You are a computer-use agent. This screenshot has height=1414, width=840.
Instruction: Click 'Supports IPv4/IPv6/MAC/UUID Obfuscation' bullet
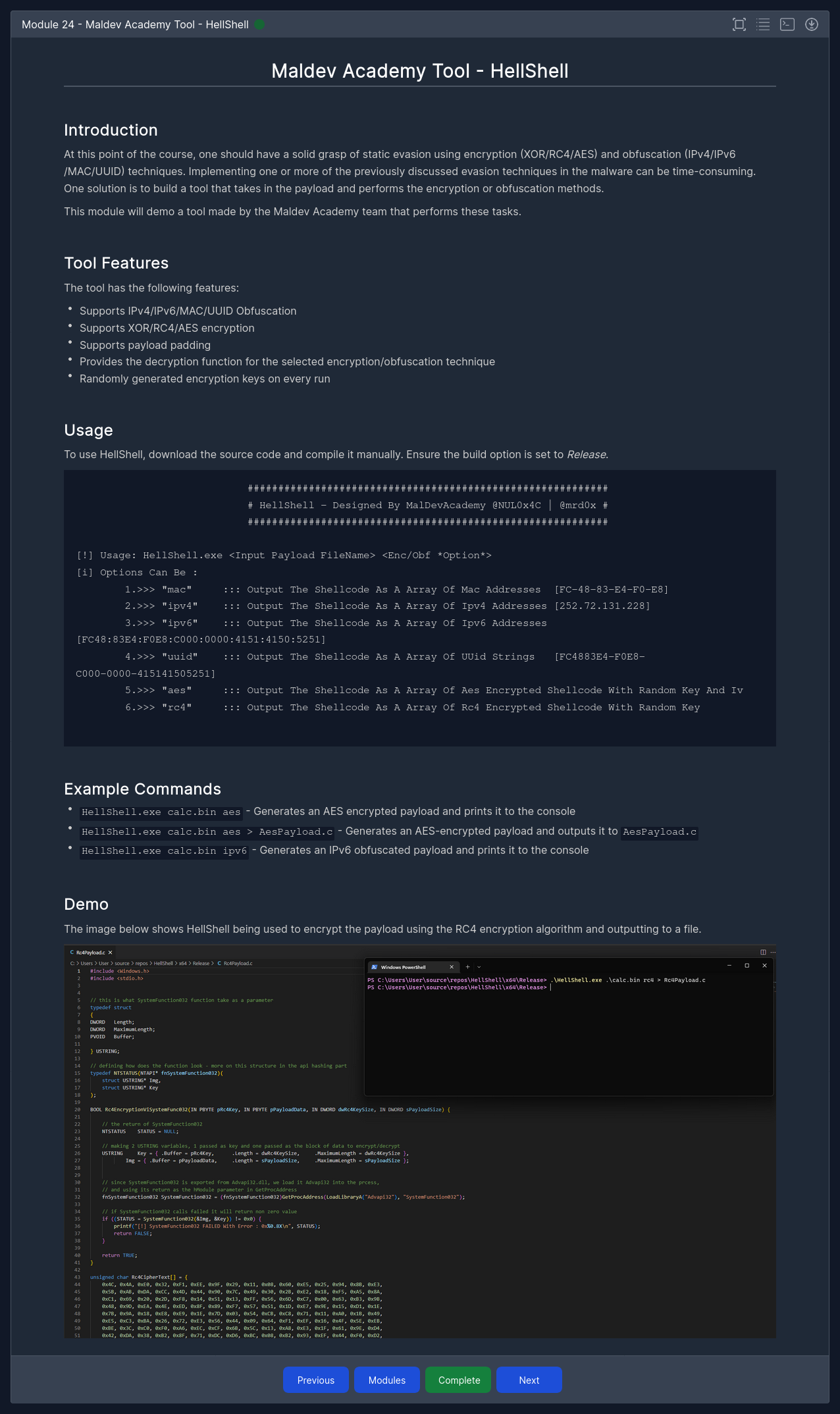pyautogui.click(x=188, y=311)
